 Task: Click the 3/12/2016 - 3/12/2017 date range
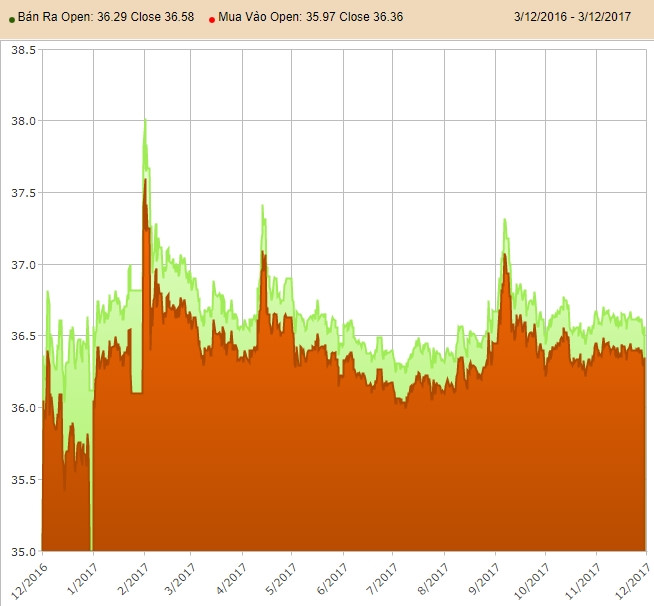[572, 18]
